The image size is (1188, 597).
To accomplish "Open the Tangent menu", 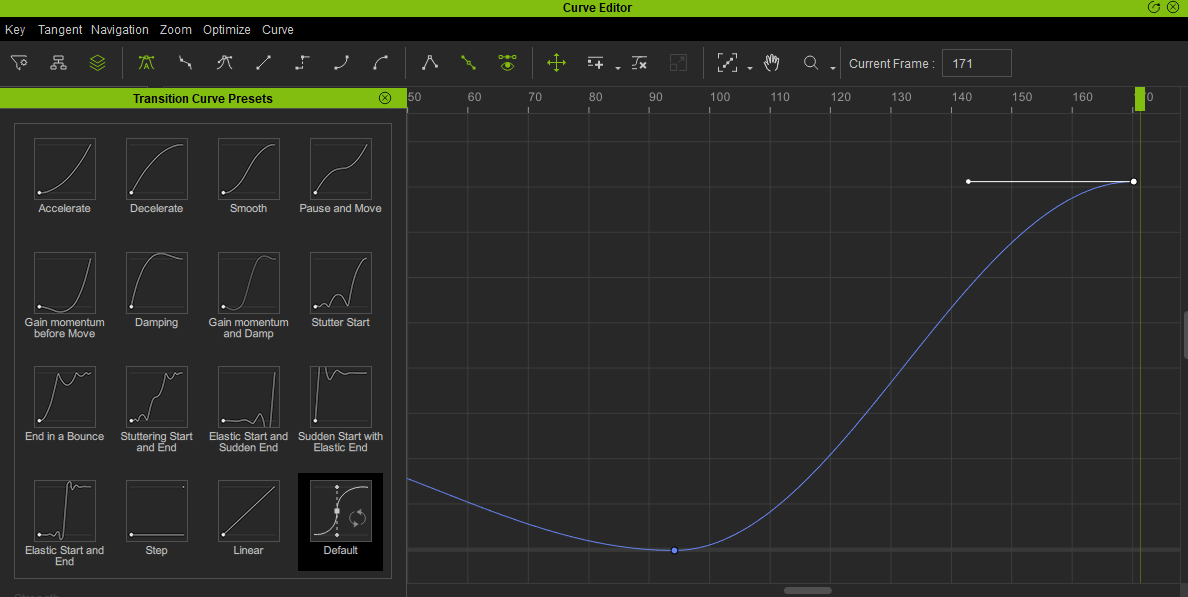I will point(60,30).
